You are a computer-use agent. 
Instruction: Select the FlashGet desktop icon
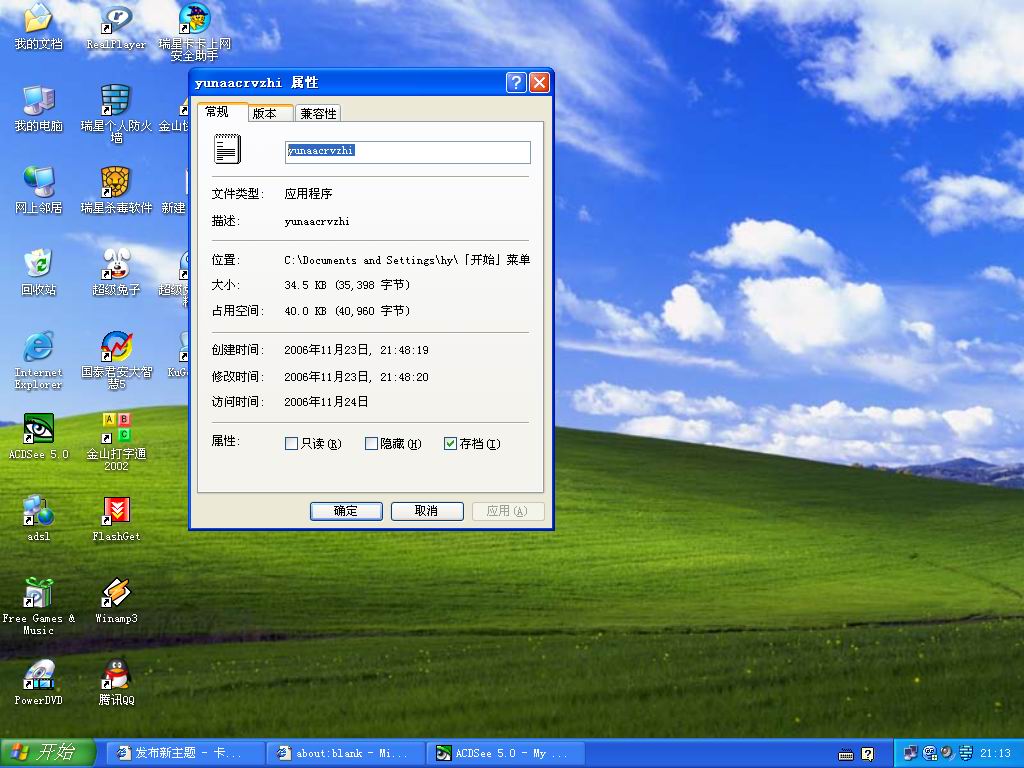click(116, 511)
